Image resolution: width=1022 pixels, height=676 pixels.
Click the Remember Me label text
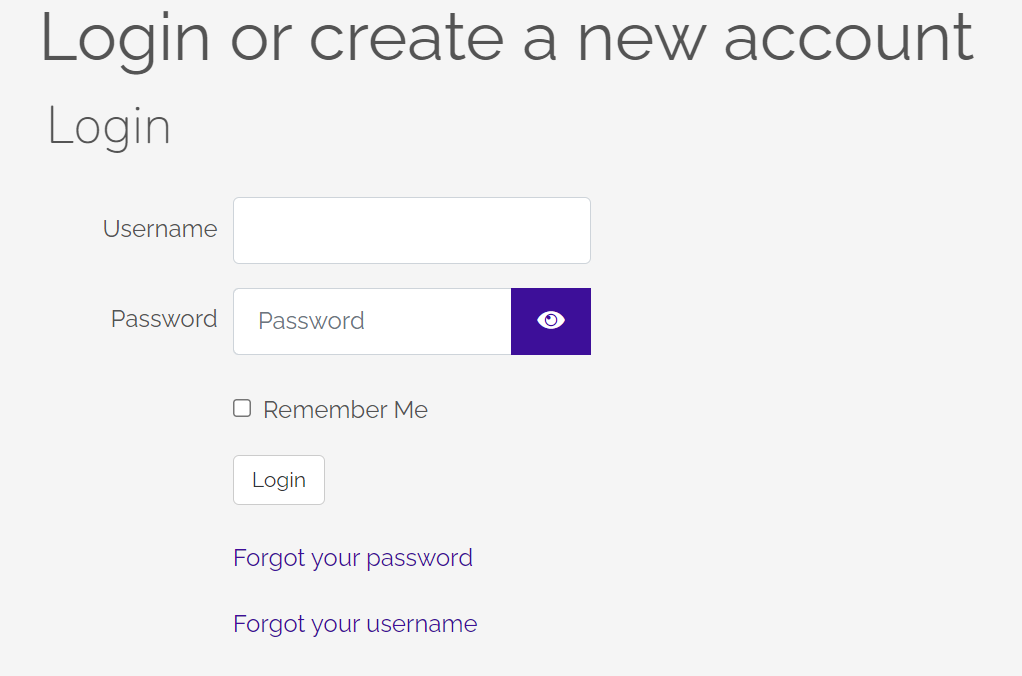pos(345,410)
